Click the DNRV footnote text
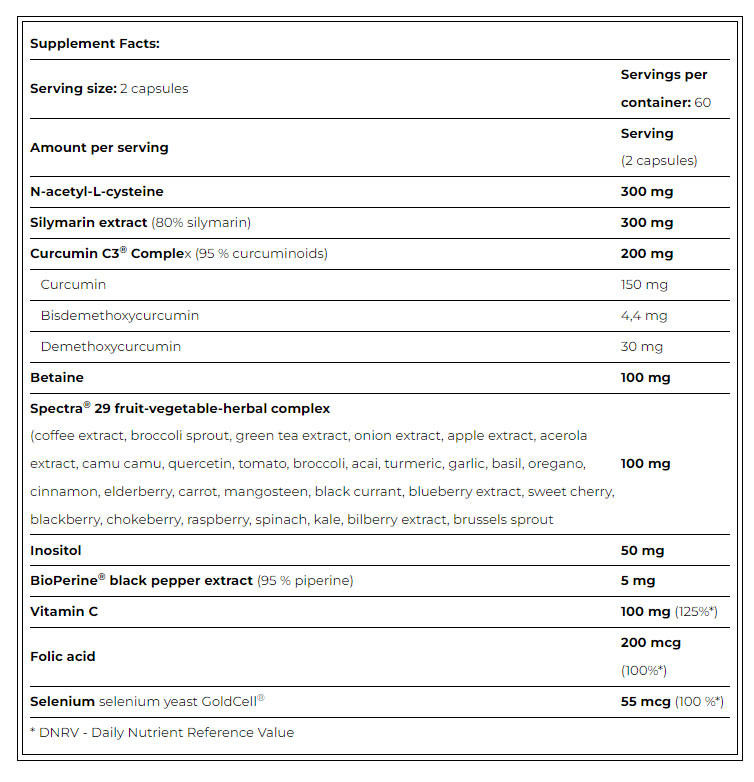The width and height of the screenshot is (754, 782). point(162,732)
